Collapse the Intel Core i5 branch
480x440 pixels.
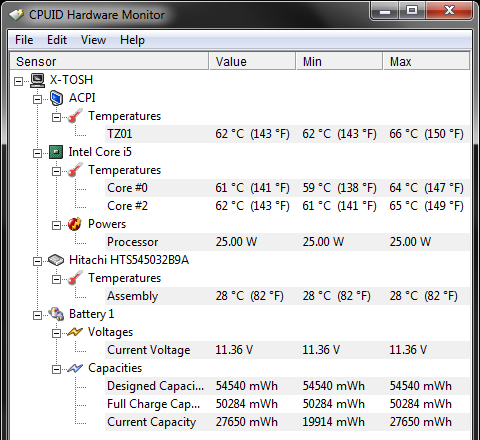tap(37, 153)
